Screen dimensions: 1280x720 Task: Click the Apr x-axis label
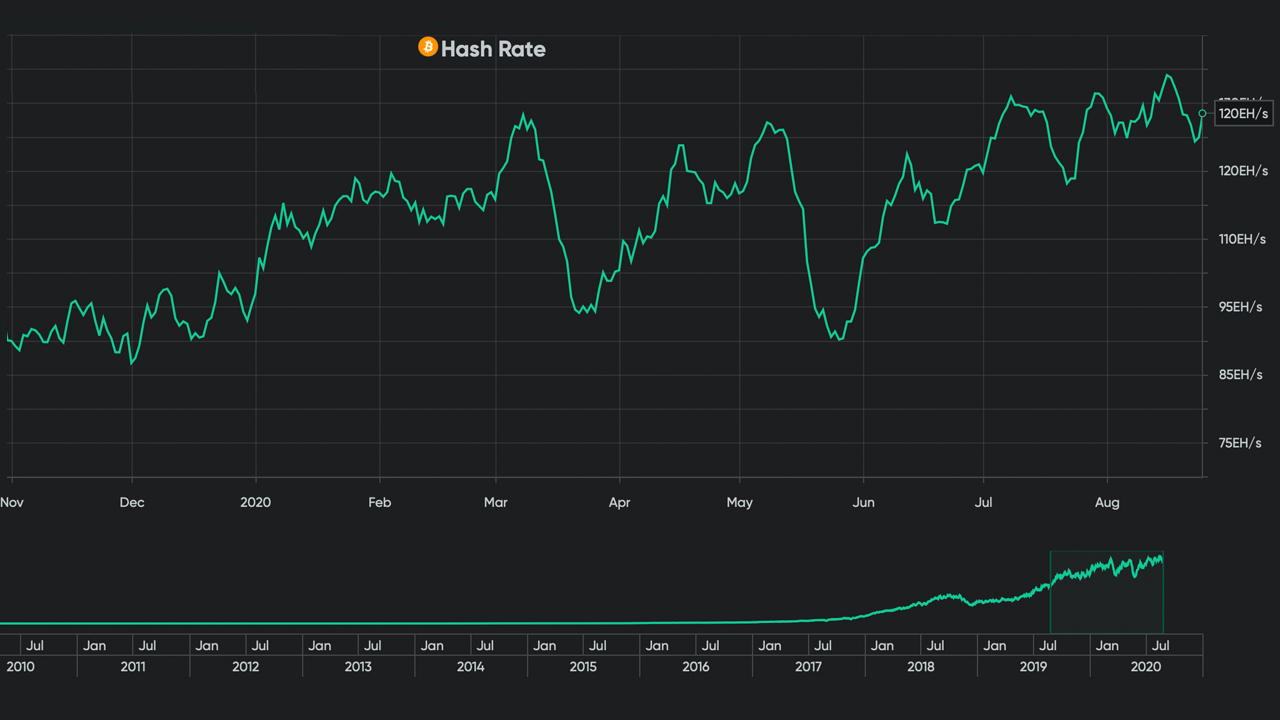(x=620, y=502)
